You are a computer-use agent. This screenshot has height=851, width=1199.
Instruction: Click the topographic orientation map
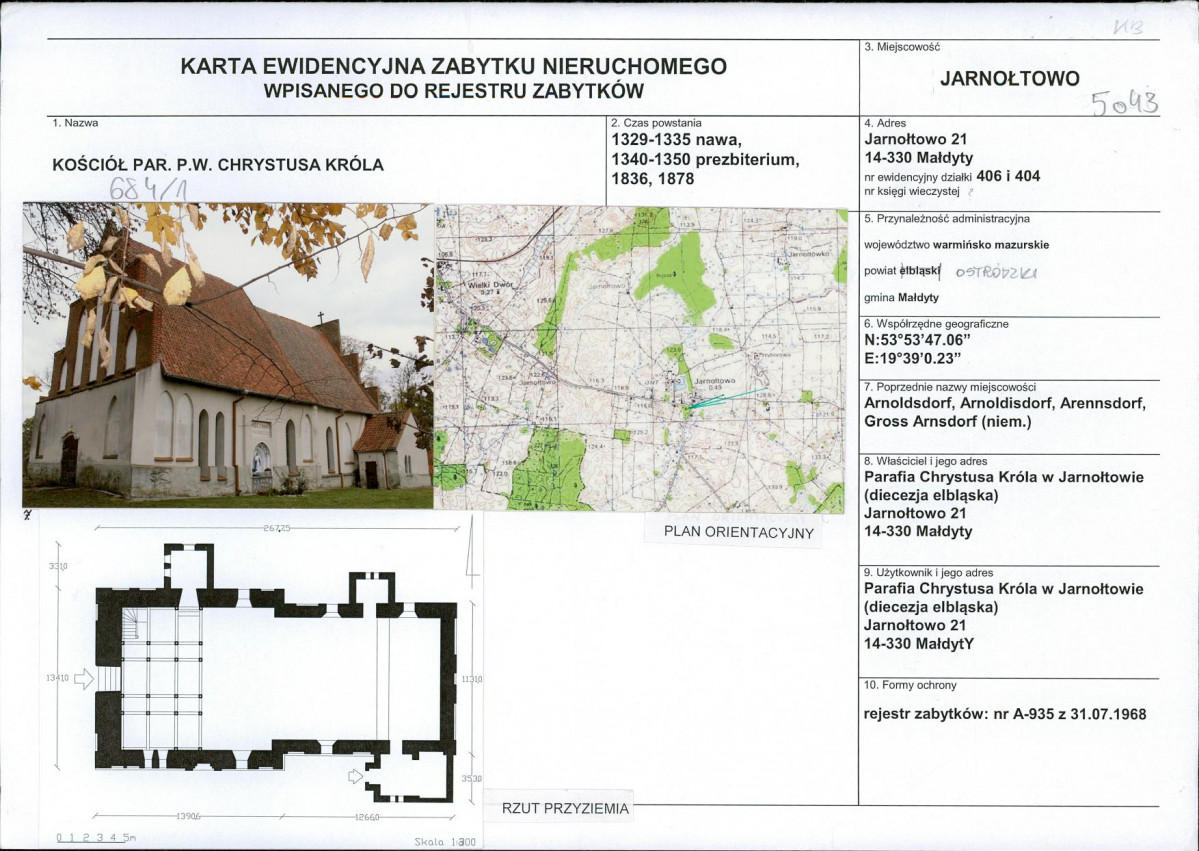[641, 359]
